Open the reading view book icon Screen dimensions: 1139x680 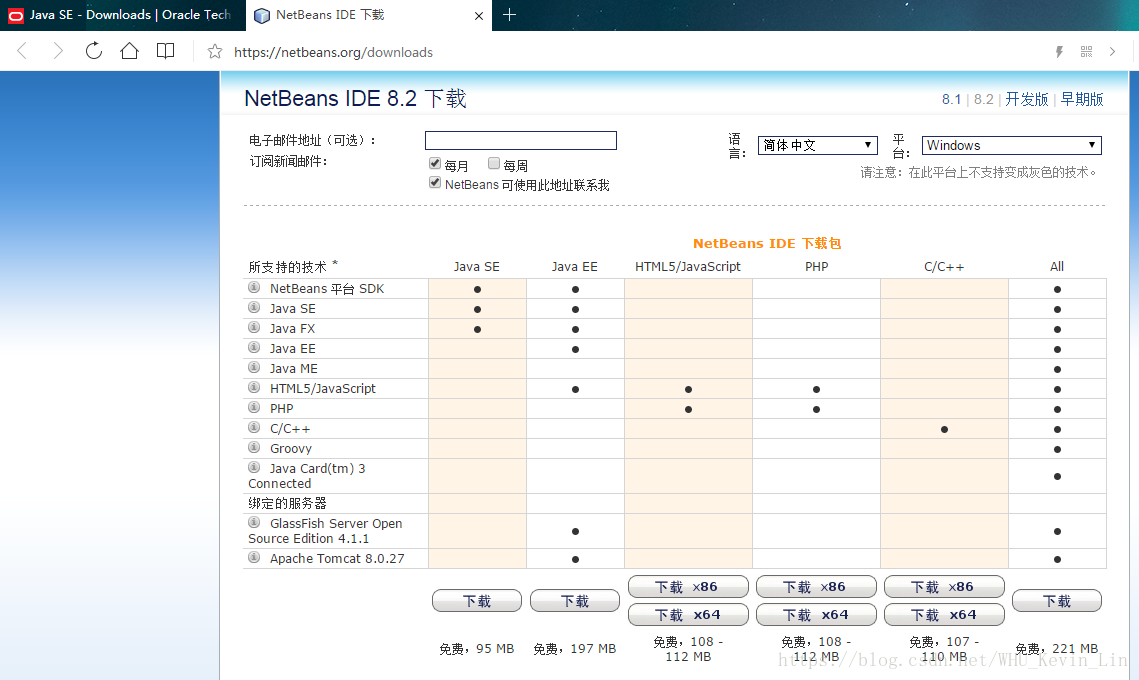pos(165,51)
